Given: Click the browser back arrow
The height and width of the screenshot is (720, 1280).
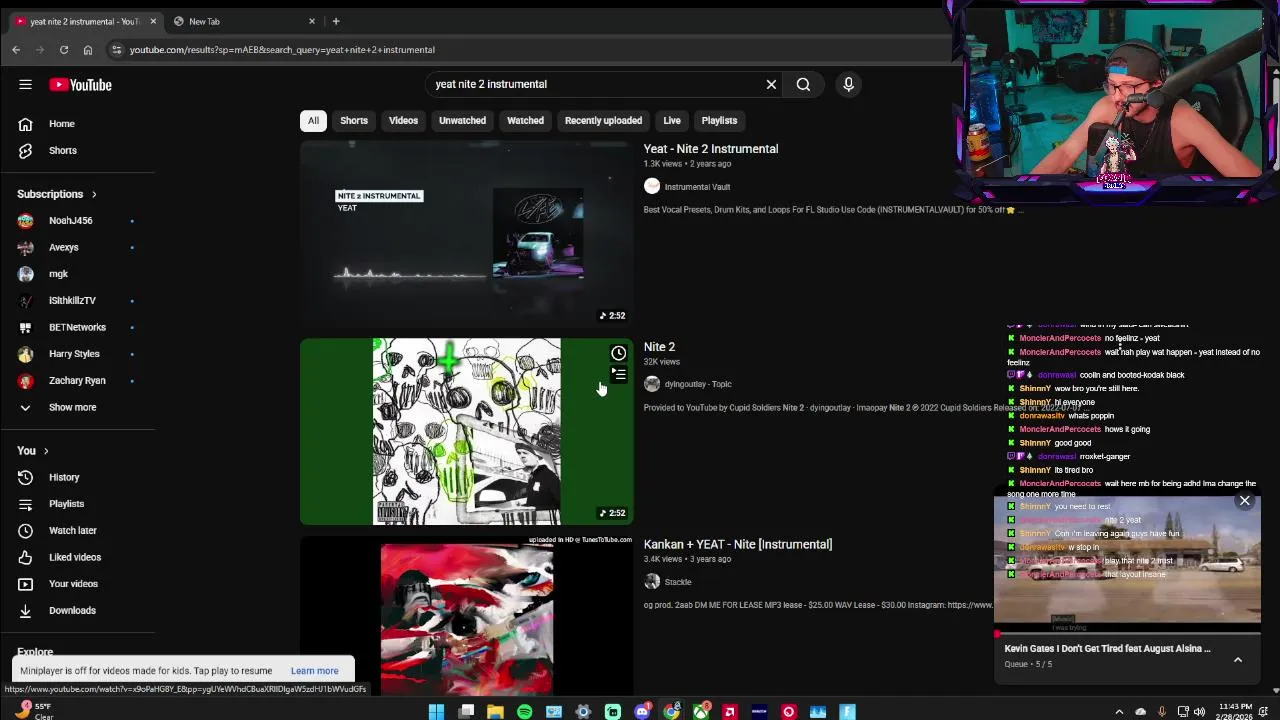Looking at the screenshot, I should tap(16, 50).
